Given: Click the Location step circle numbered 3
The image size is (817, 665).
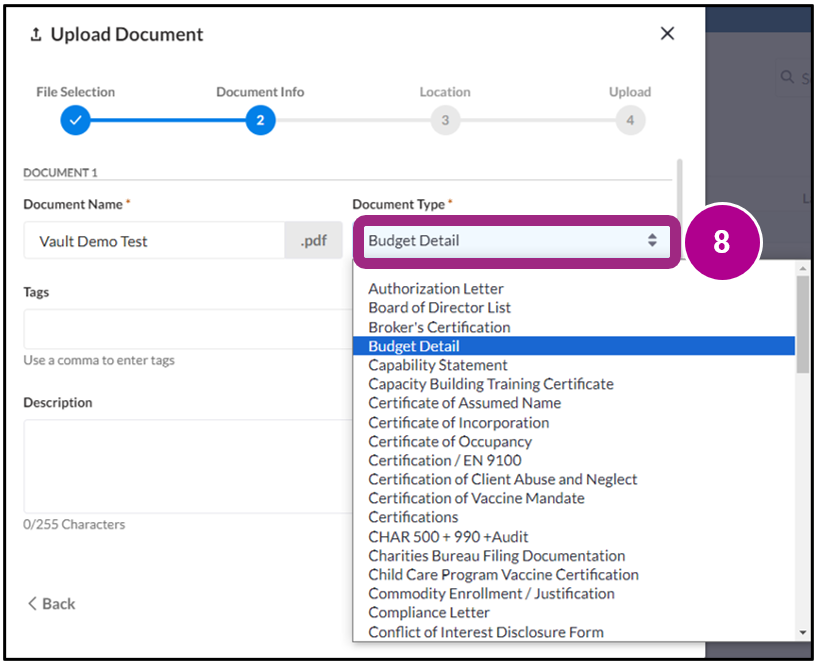Looking at the screenshot, I should click(x=445, y=120).
